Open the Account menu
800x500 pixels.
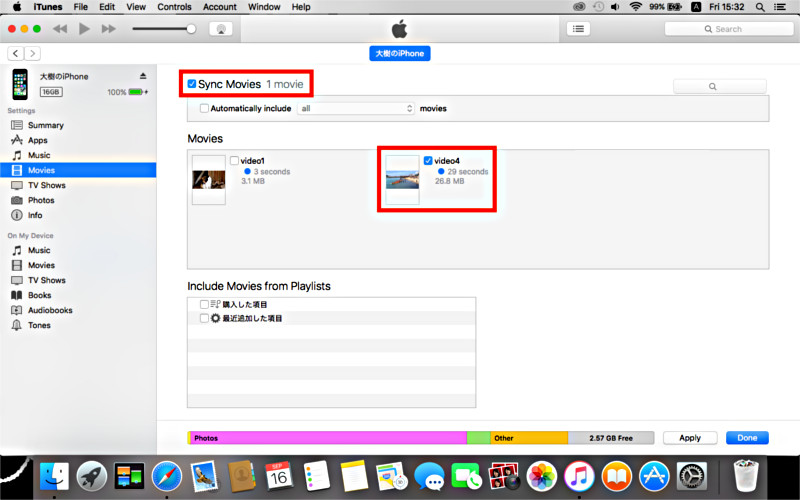click(220, 7)
